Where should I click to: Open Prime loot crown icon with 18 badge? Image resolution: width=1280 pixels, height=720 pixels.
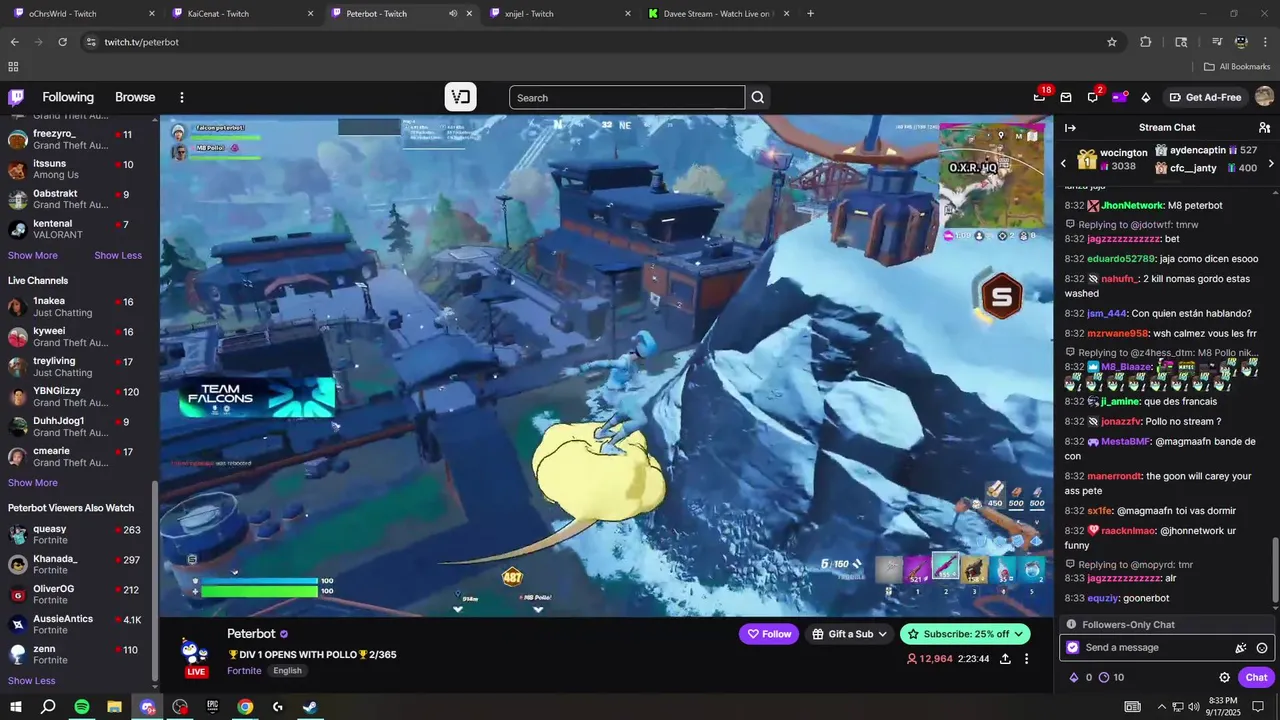coord(1040,97)
